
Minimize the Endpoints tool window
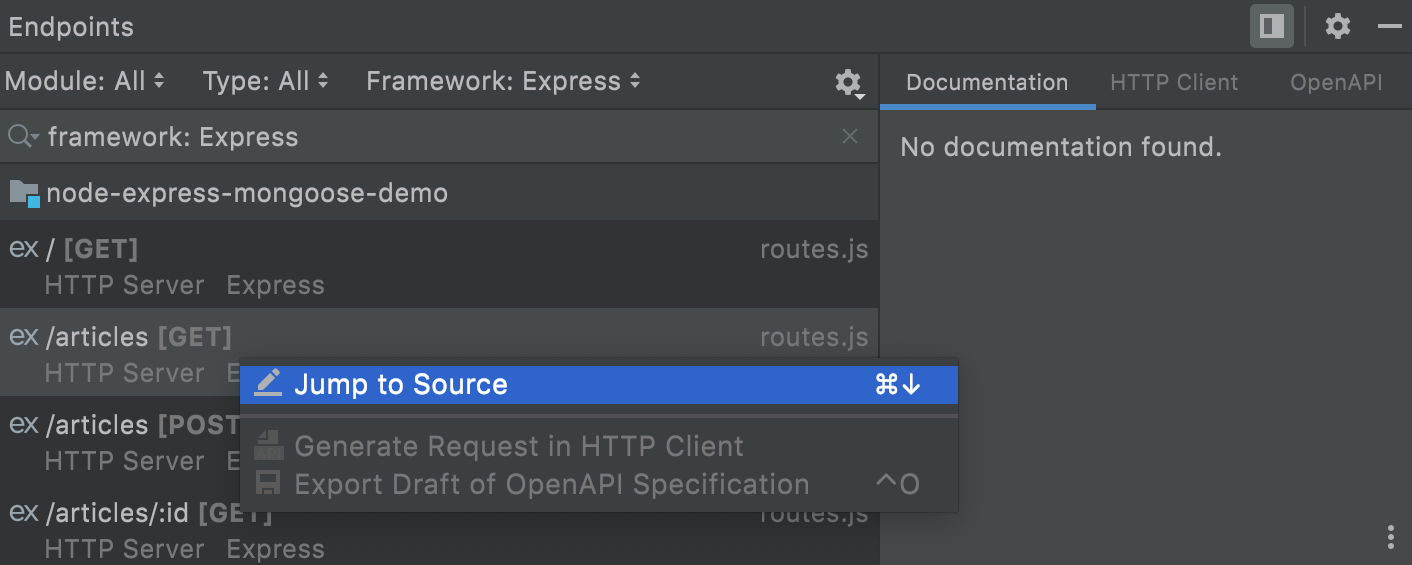click(1389, 26)
